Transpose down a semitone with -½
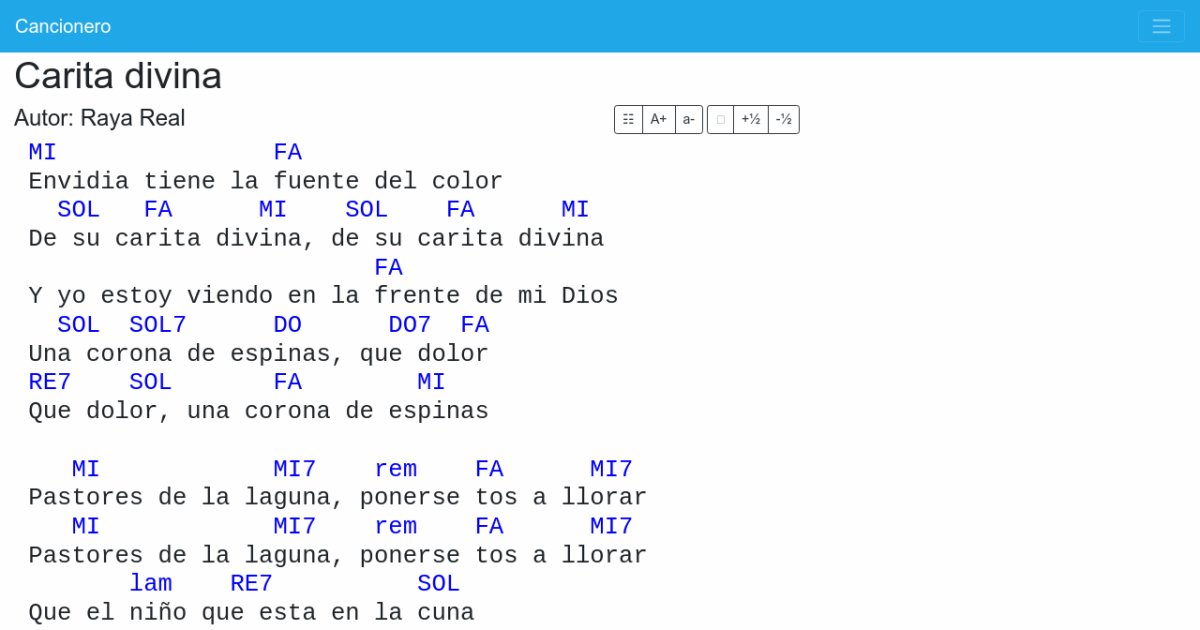The image size is (1200, 630). coord(783,119)
